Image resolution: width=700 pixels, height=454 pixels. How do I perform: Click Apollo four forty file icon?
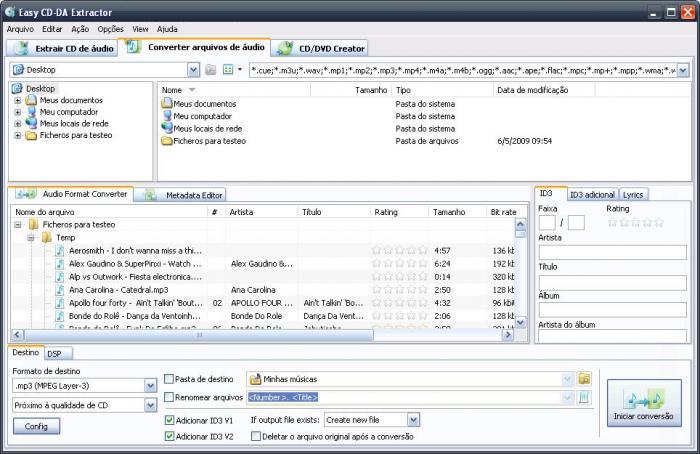[x=59, y=303]
